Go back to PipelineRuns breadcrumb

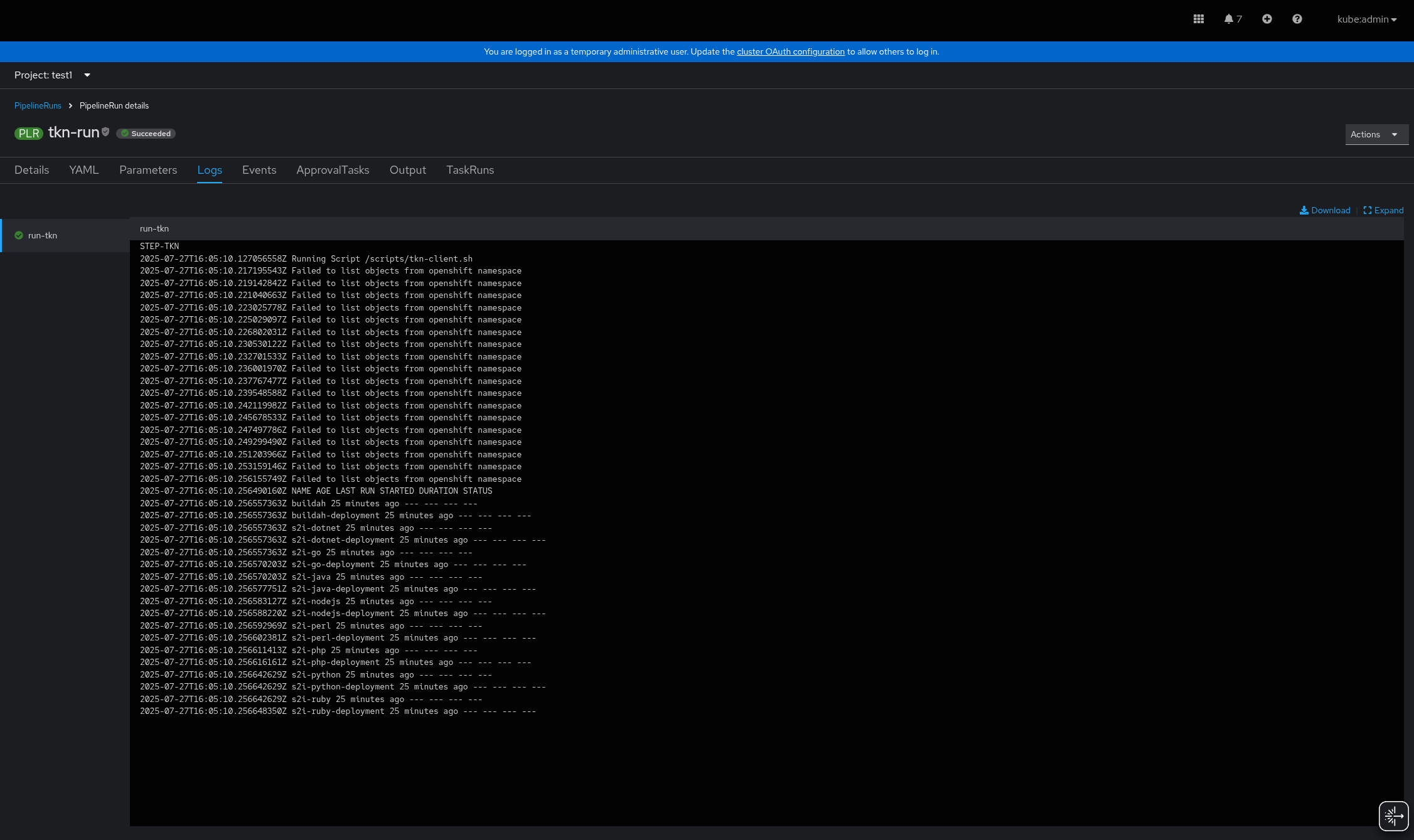(x=38, y=105)
